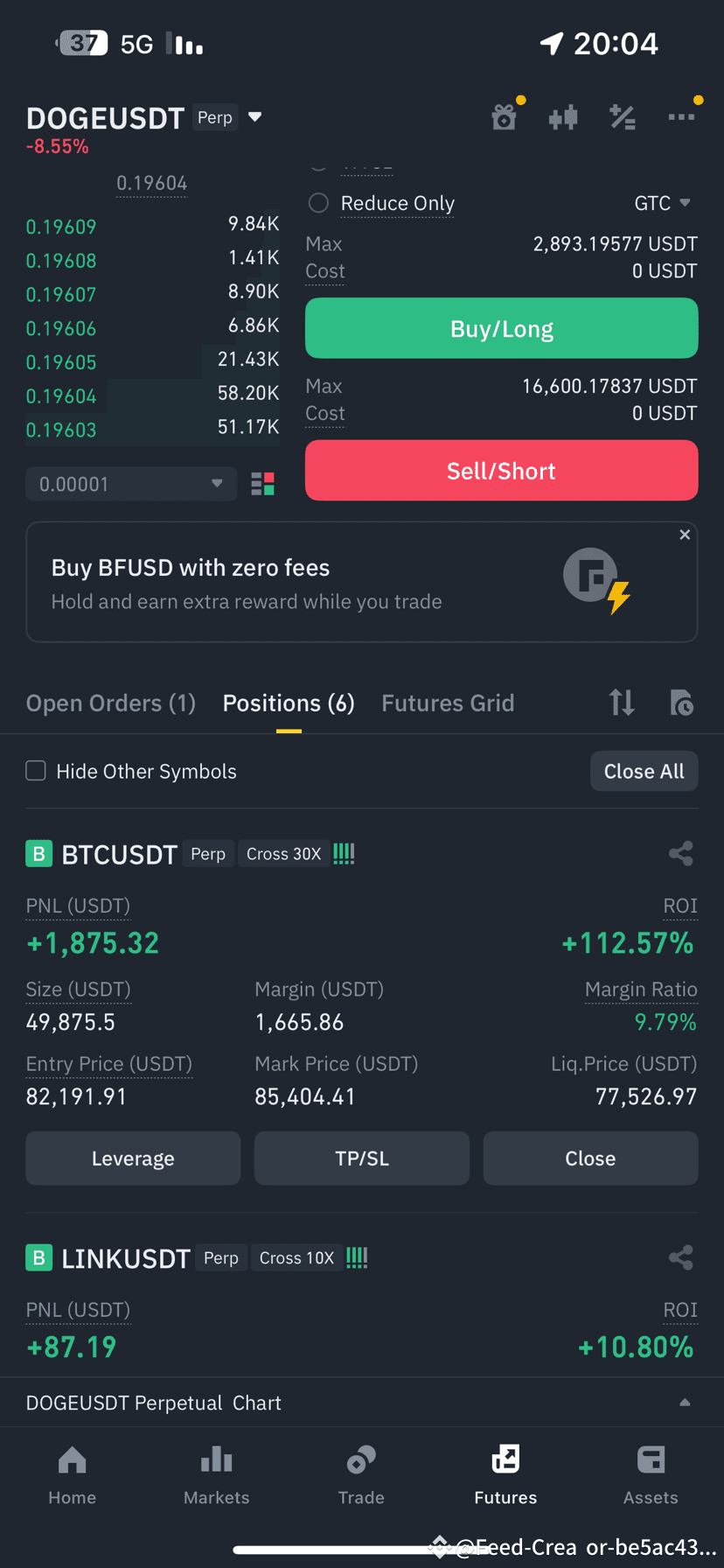
Task: Dismiss the BFUSD zero fees banner
Action: (685, 535)
